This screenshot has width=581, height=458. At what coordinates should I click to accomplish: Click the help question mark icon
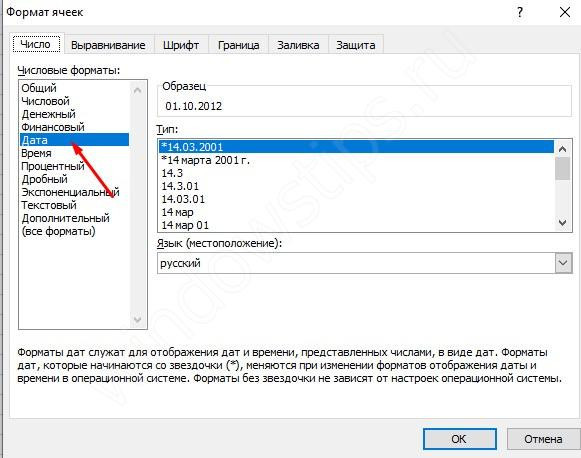[x=520, y=13]
